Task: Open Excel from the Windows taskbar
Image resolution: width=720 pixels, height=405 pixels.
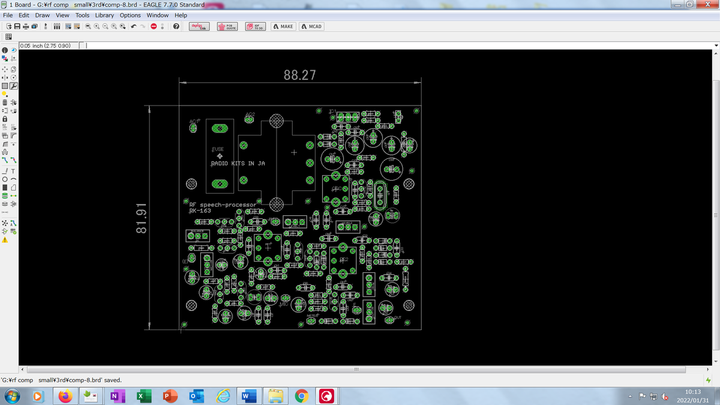Action: 143,395
